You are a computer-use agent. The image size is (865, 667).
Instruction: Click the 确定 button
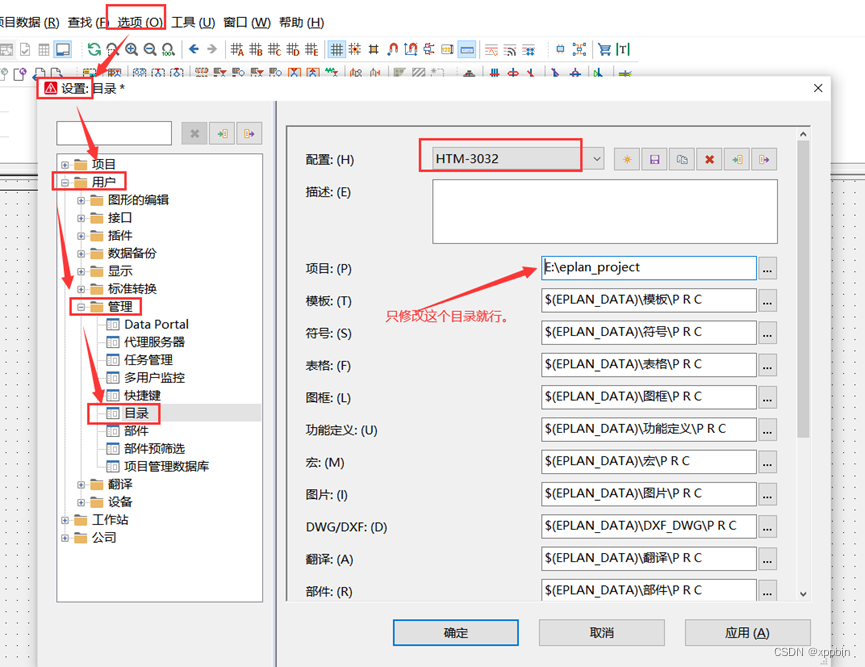pos(455,633)
